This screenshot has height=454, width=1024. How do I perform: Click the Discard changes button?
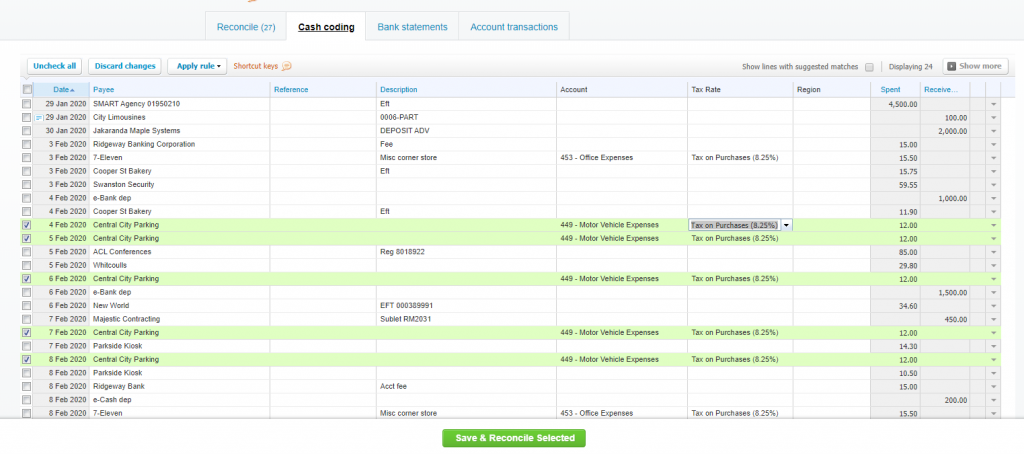[x=125, y=66]
